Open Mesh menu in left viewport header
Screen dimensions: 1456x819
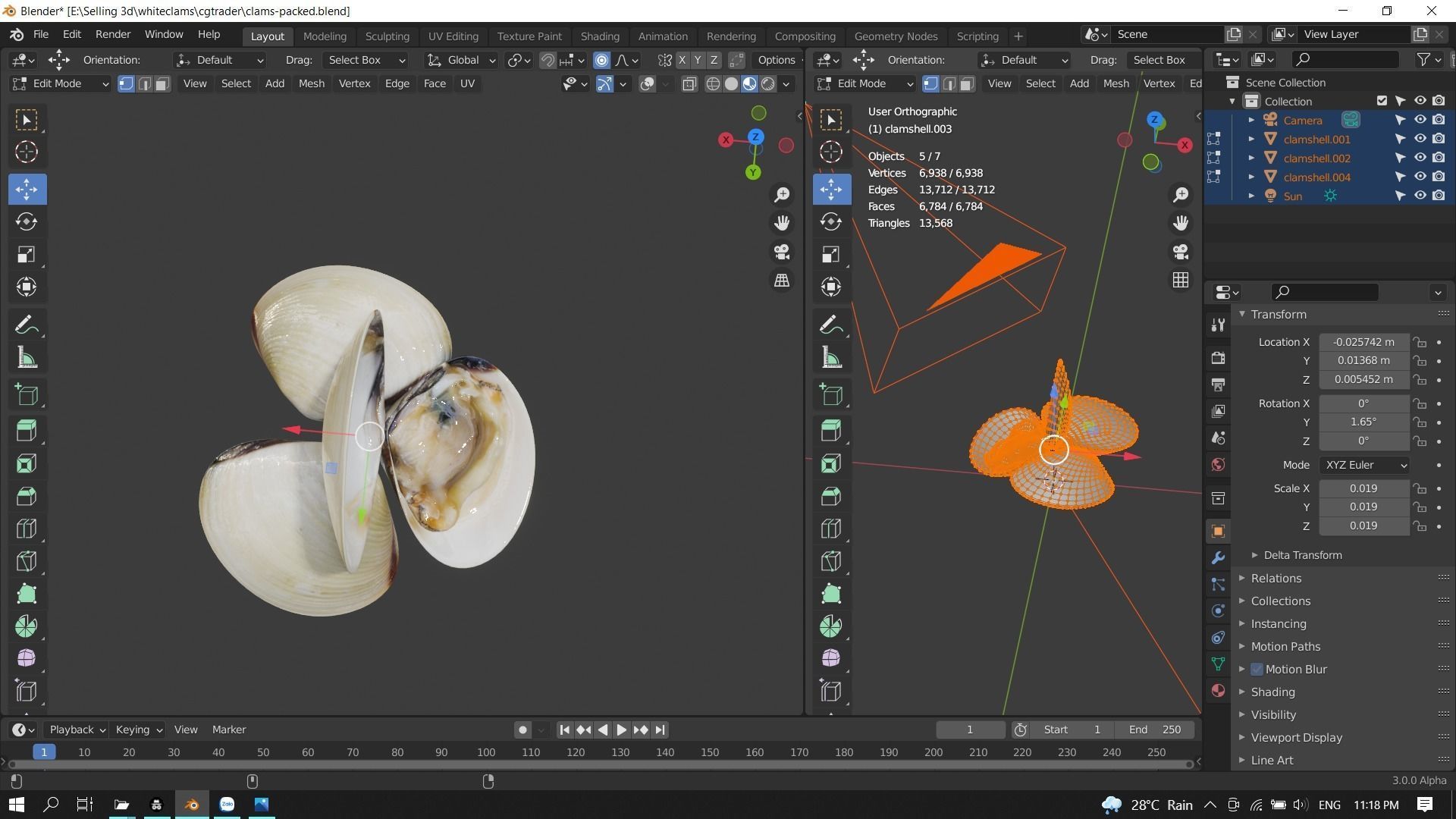click(x=311, y=83)
